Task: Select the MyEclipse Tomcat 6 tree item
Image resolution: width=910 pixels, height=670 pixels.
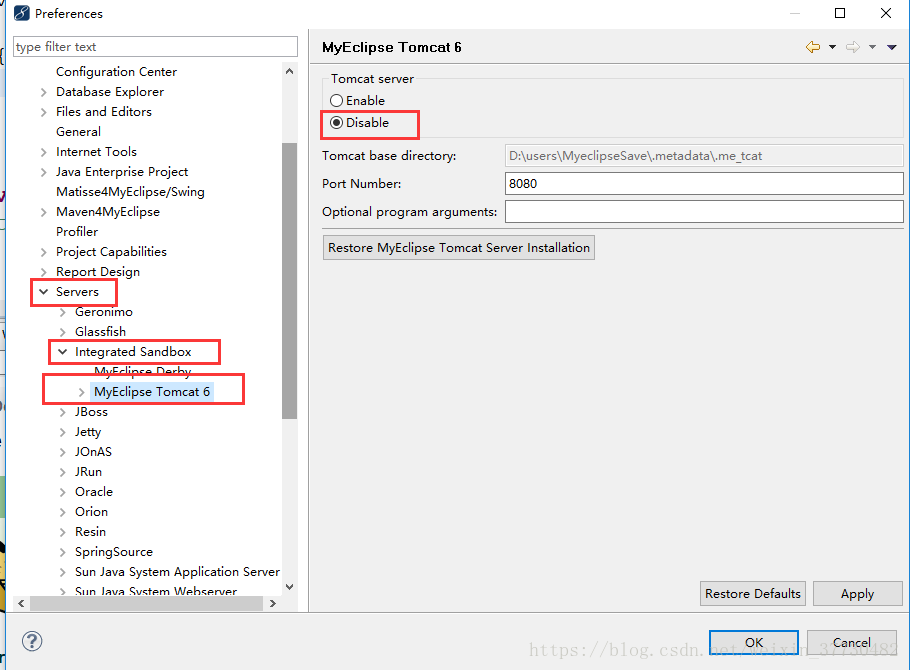Action: pyautogui.click(x=152, y=392)
